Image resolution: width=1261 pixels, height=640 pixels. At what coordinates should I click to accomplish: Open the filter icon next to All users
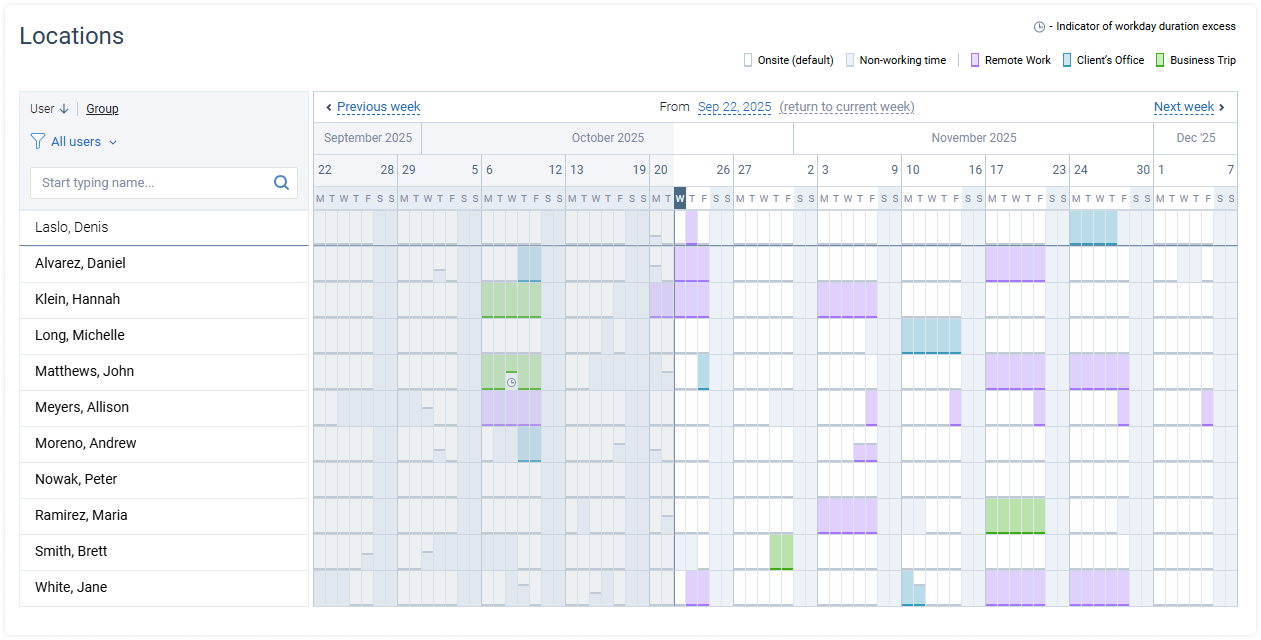pyautogui.click(x=36, y=142)
